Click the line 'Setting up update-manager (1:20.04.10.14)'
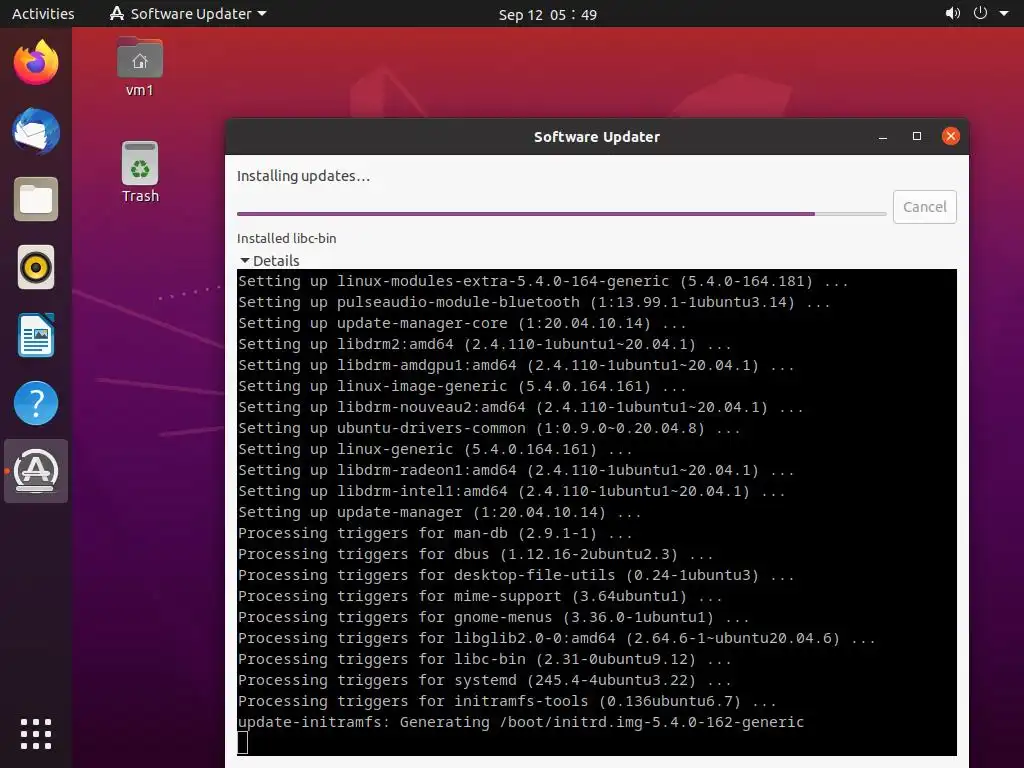Screen dimensions: 1024x768 point(440,512)
